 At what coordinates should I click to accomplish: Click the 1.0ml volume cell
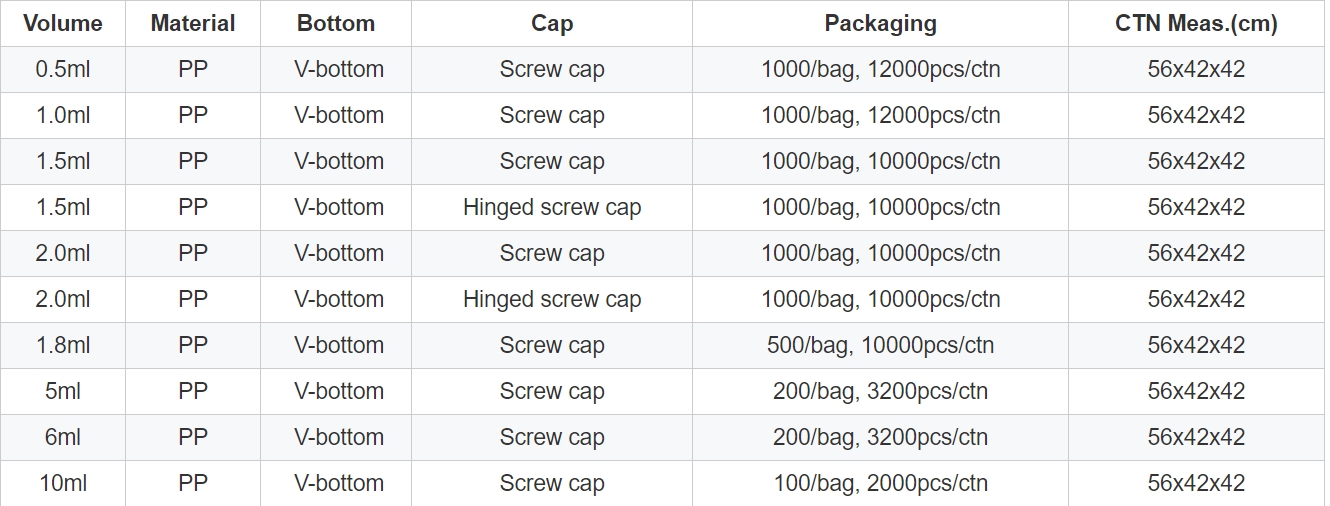click(x=63, y=116)
